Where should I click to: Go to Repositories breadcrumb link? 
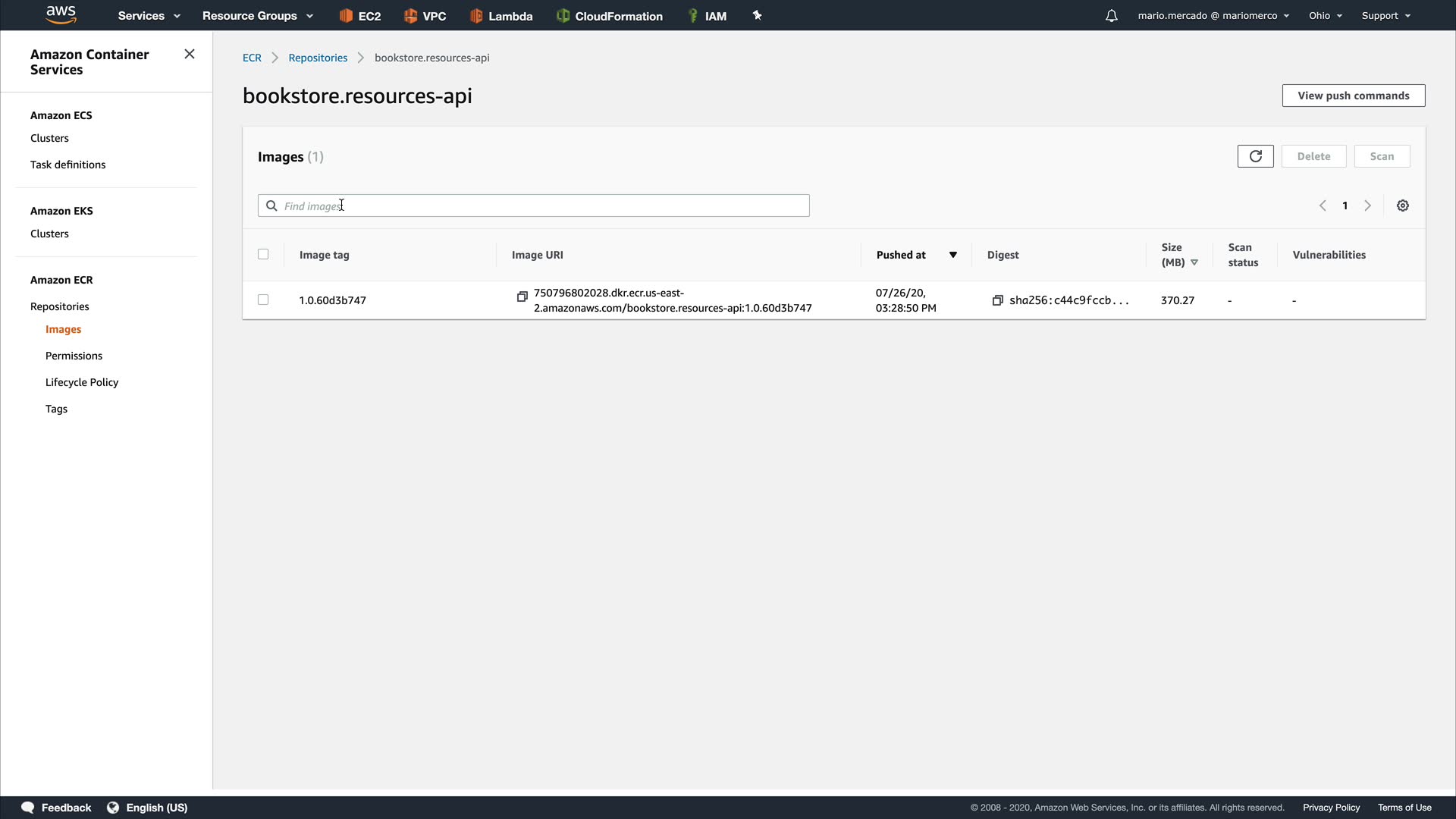pyautogui.click(x=318, y=58)
